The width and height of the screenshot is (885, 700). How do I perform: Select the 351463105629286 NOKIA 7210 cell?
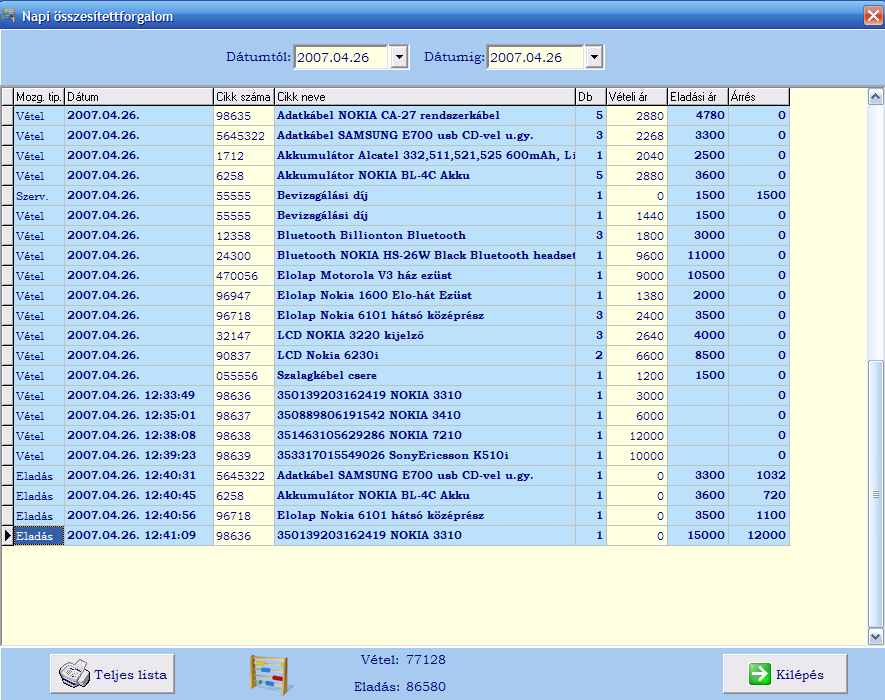click(x=425, y=436)
